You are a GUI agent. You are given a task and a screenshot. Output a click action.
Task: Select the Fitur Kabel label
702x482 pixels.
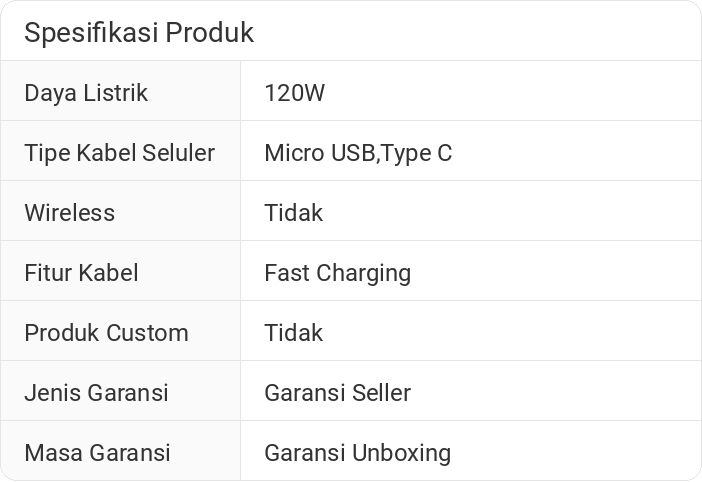pos(81,273)
